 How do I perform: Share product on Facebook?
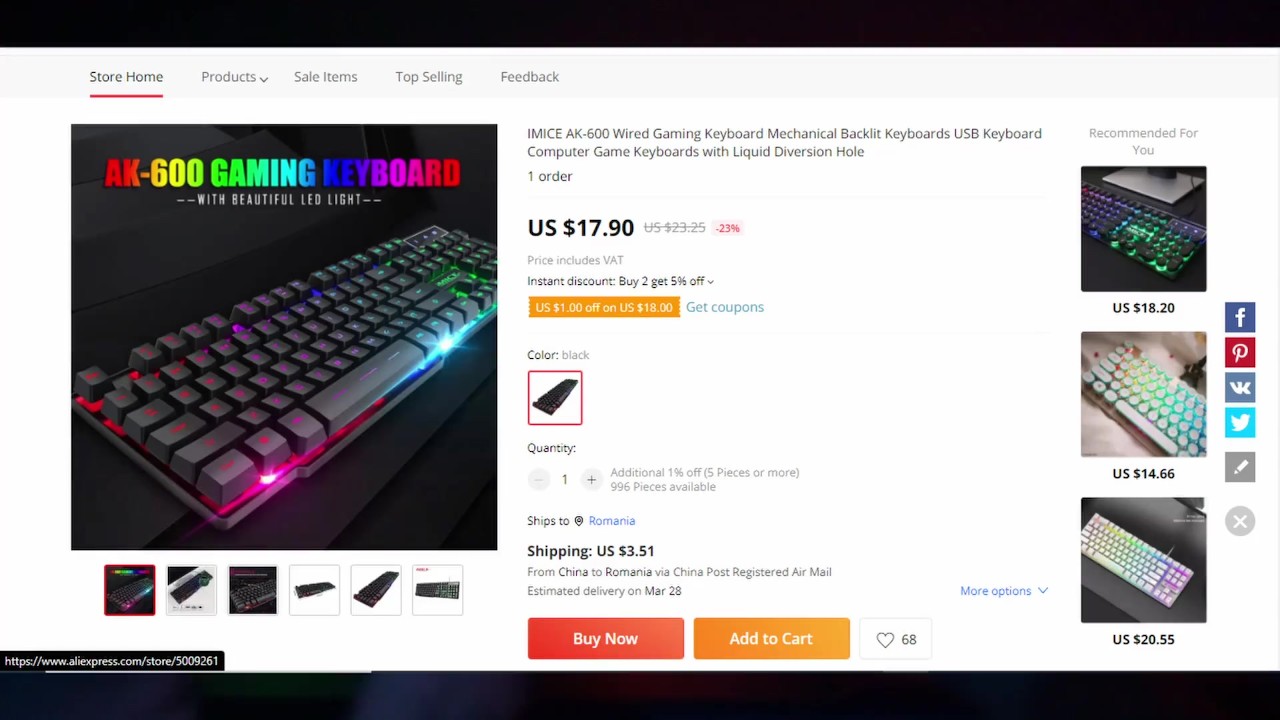point(1240,318)
